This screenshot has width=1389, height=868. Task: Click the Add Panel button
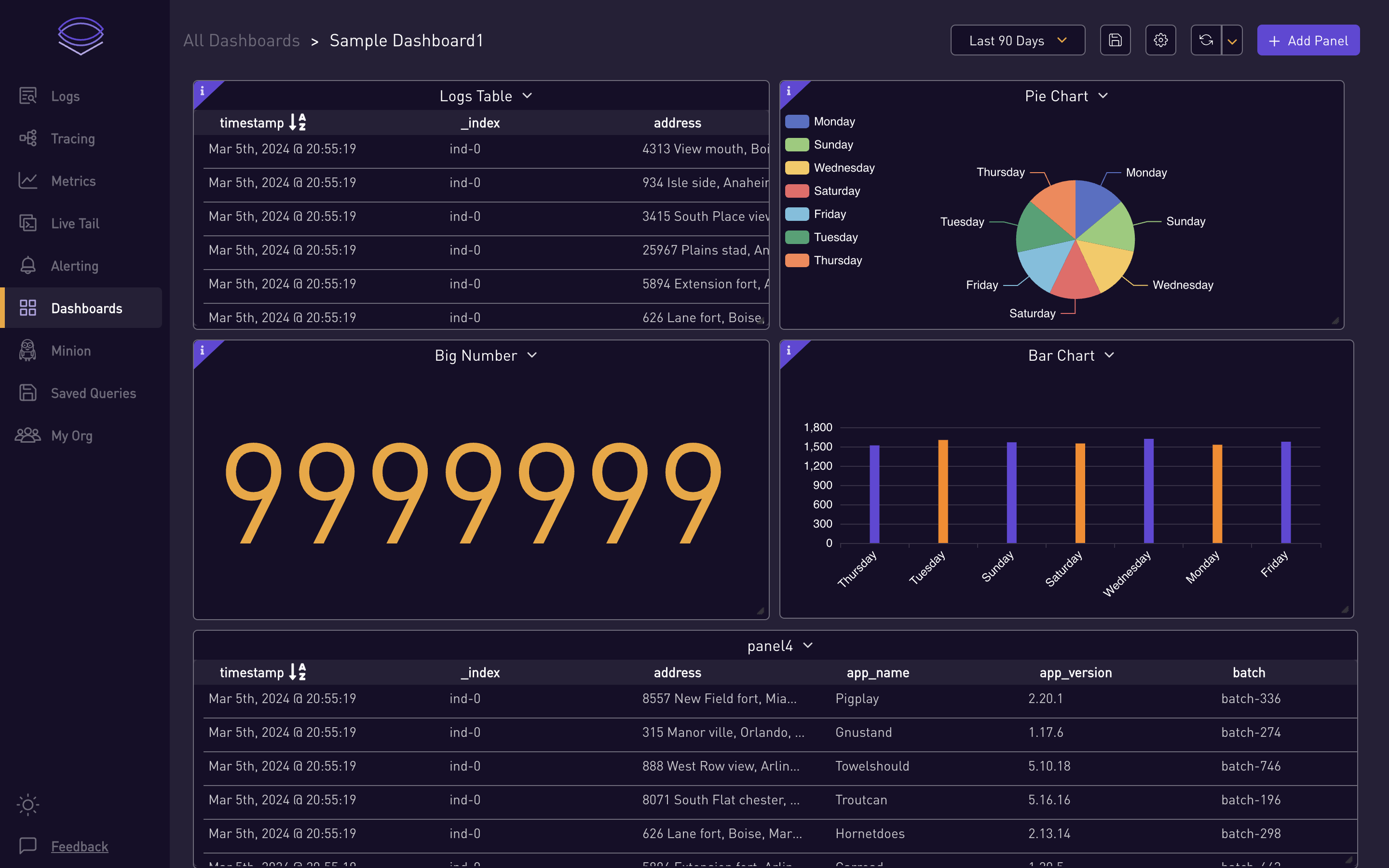click(x=1308, y=40)
